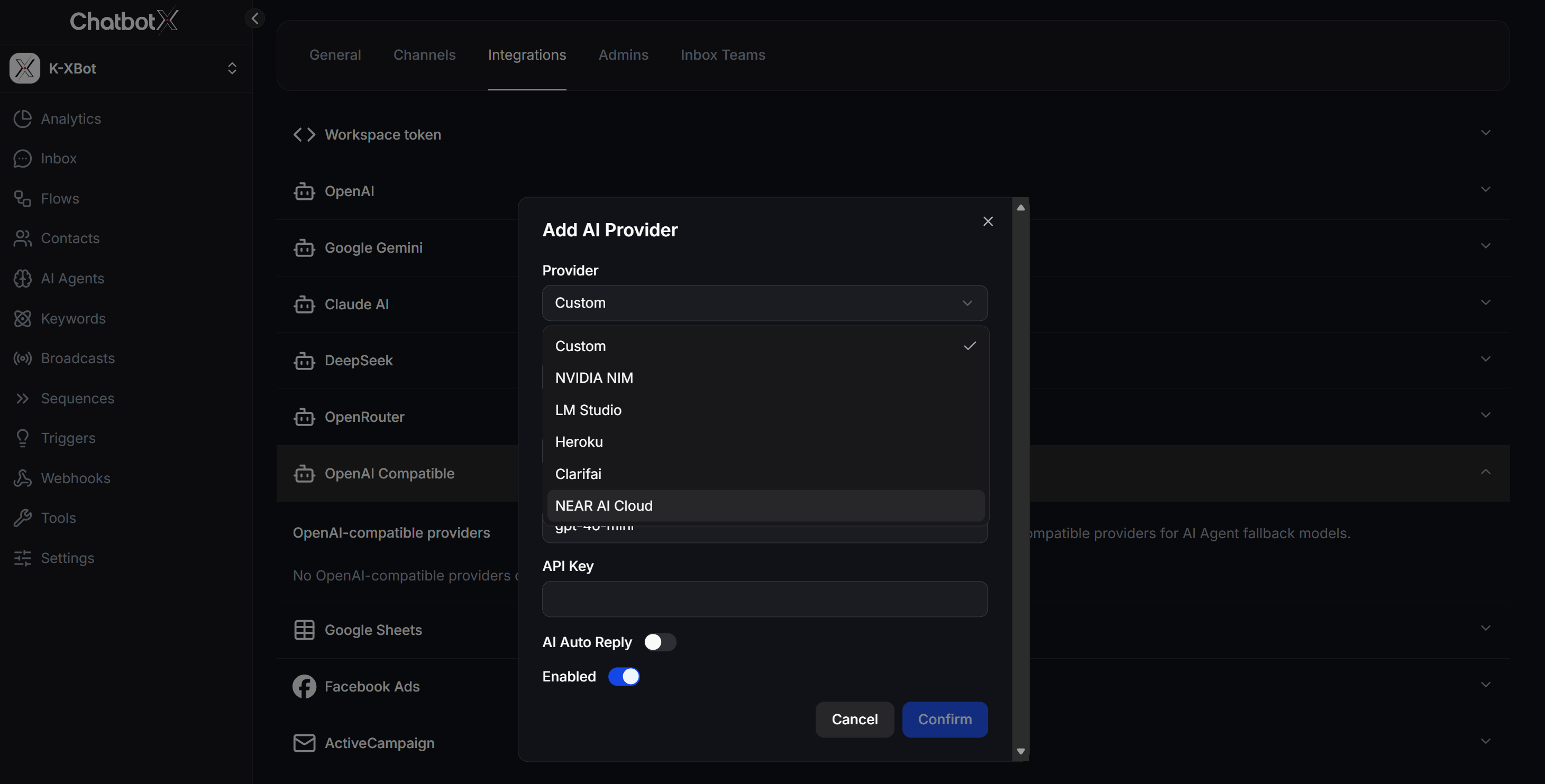
Task: Switch to the Integrations tab
Action: [527, 54]
